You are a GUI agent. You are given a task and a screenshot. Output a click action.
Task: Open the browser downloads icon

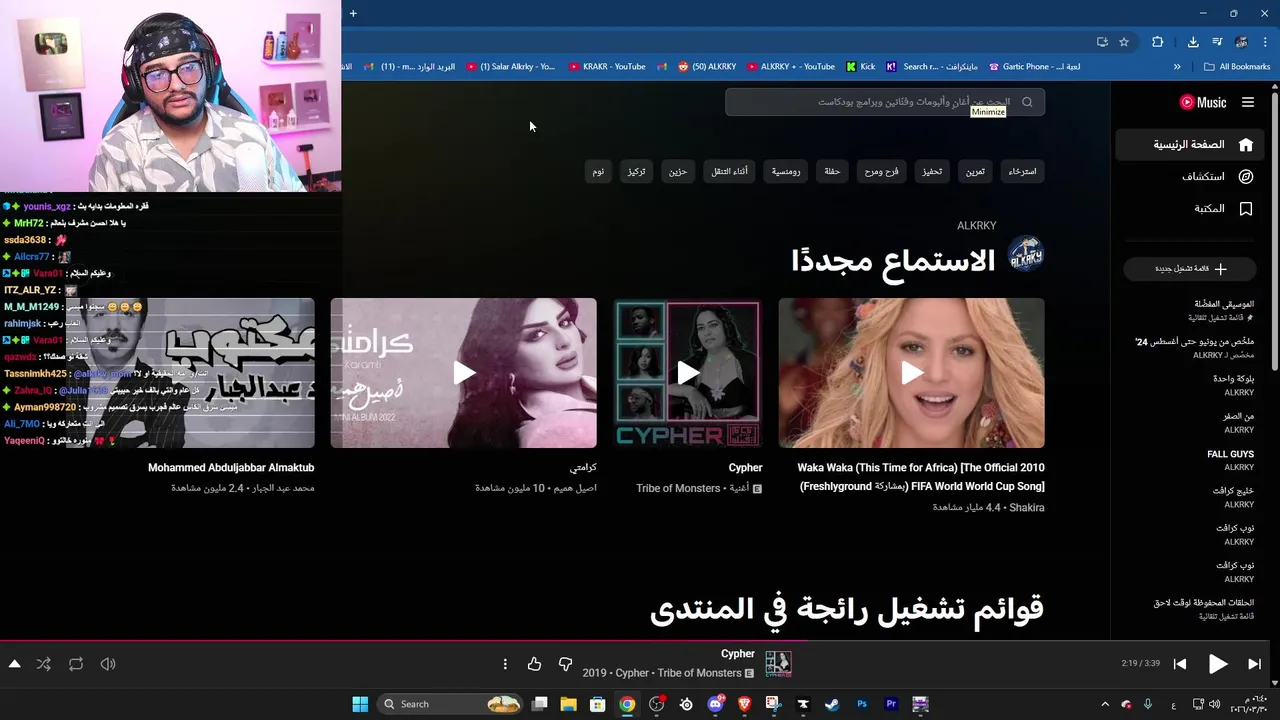[x=1193, y=42]
